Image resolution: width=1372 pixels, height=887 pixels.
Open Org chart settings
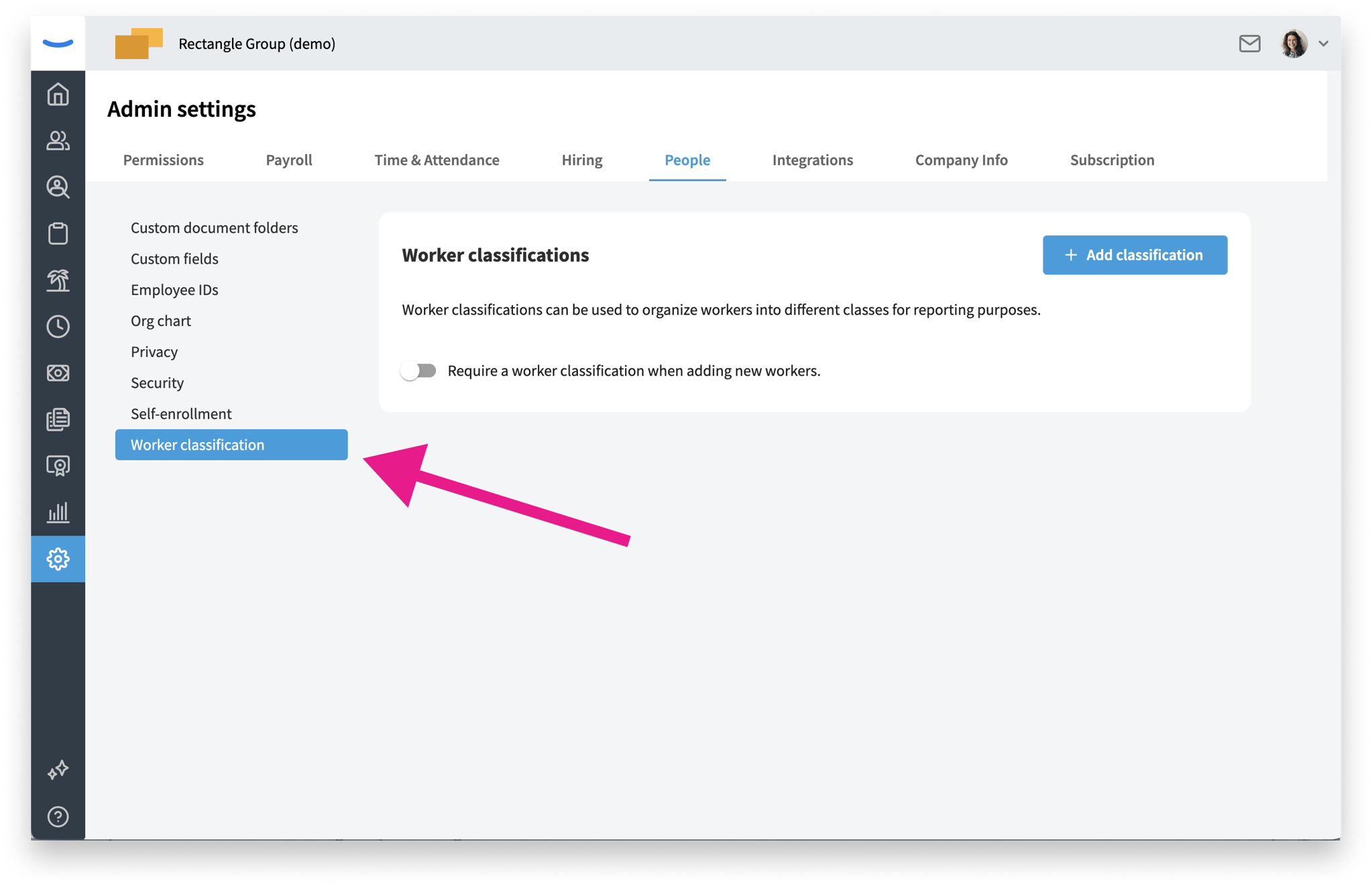point(161,320)
